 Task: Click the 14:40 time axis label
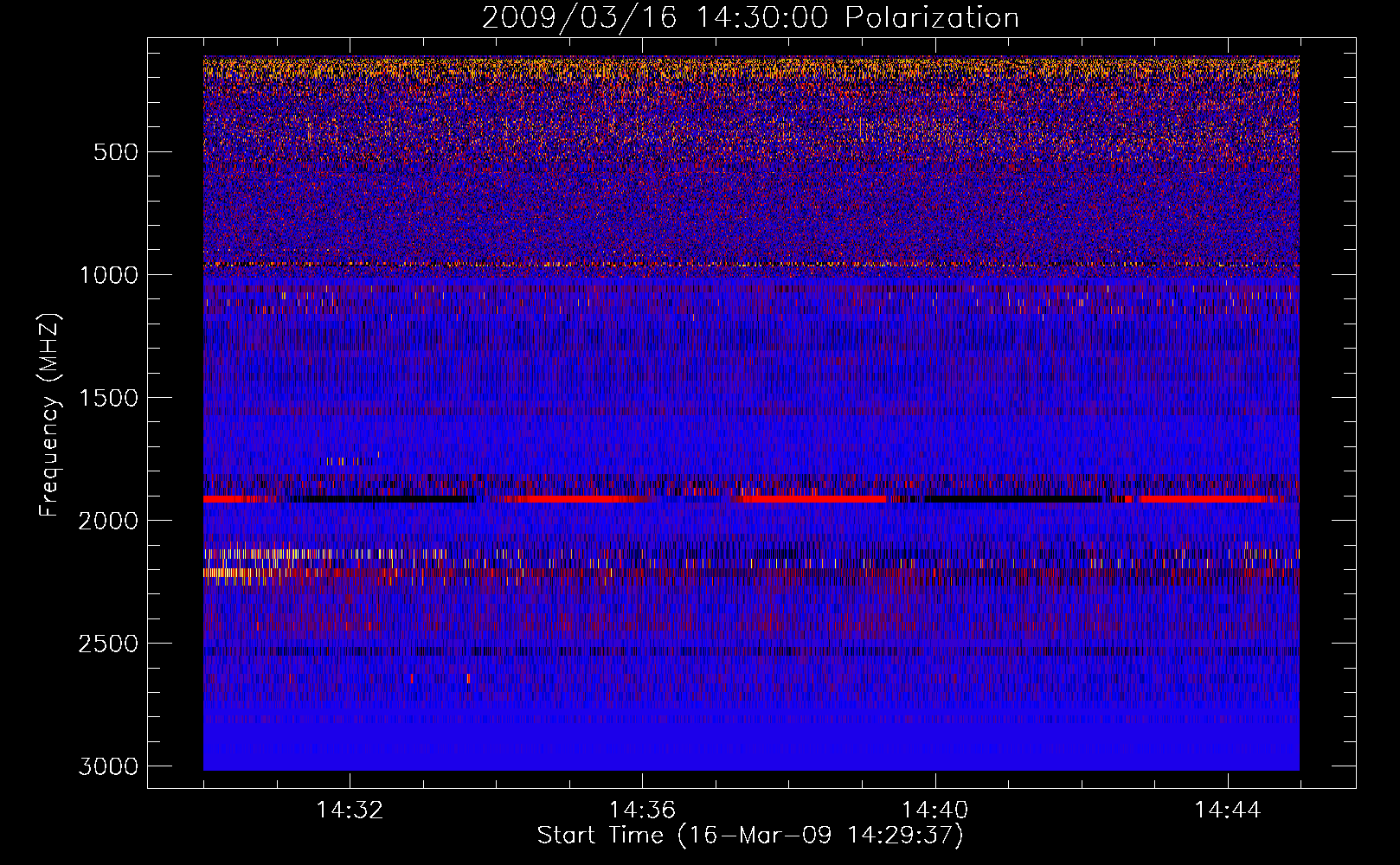934,811
